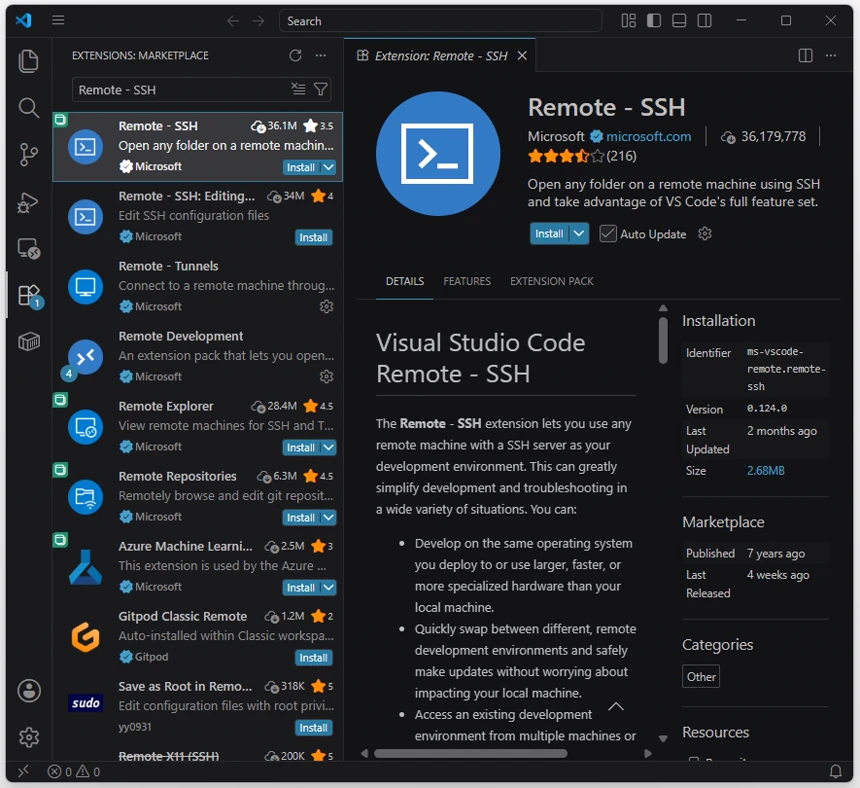Open manage gear for Remote - Tunnels
Screen dimensions: 860x788
click(x=326, y=307)
